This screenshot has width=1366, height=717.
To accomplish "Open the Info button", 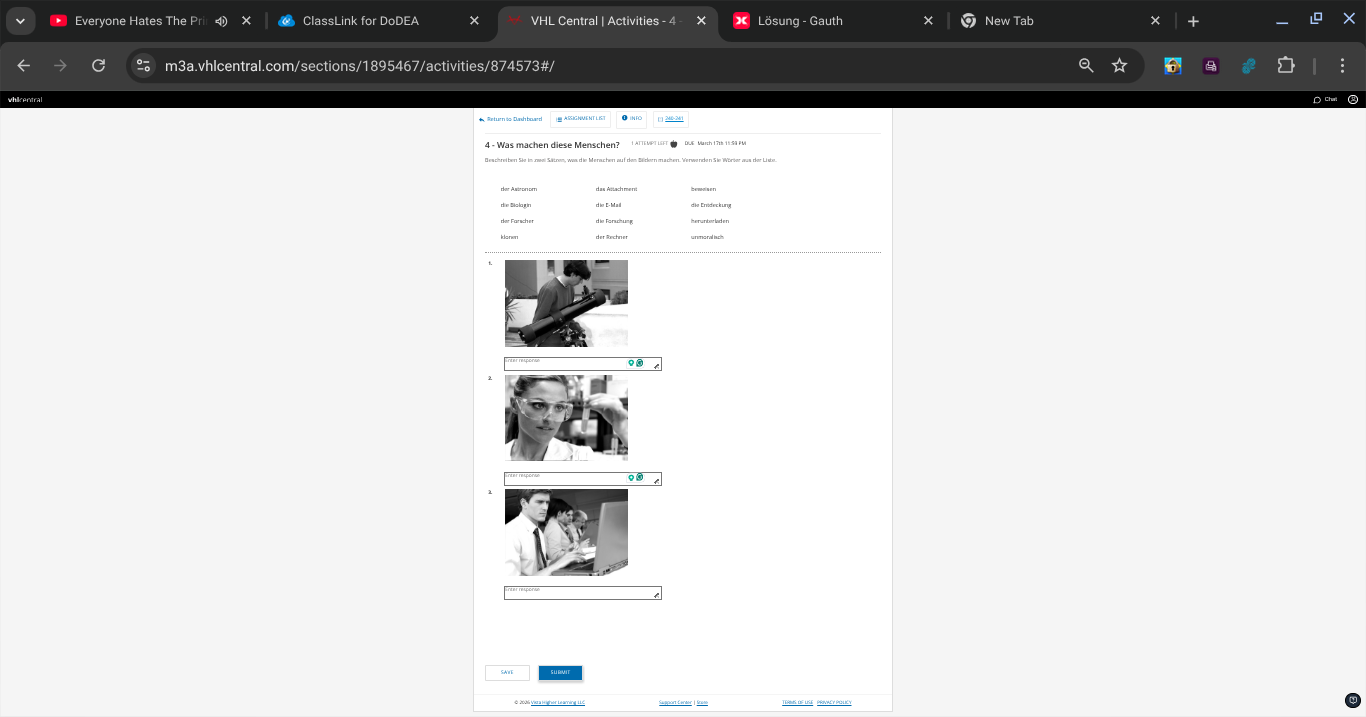I will tap(631, 119).
